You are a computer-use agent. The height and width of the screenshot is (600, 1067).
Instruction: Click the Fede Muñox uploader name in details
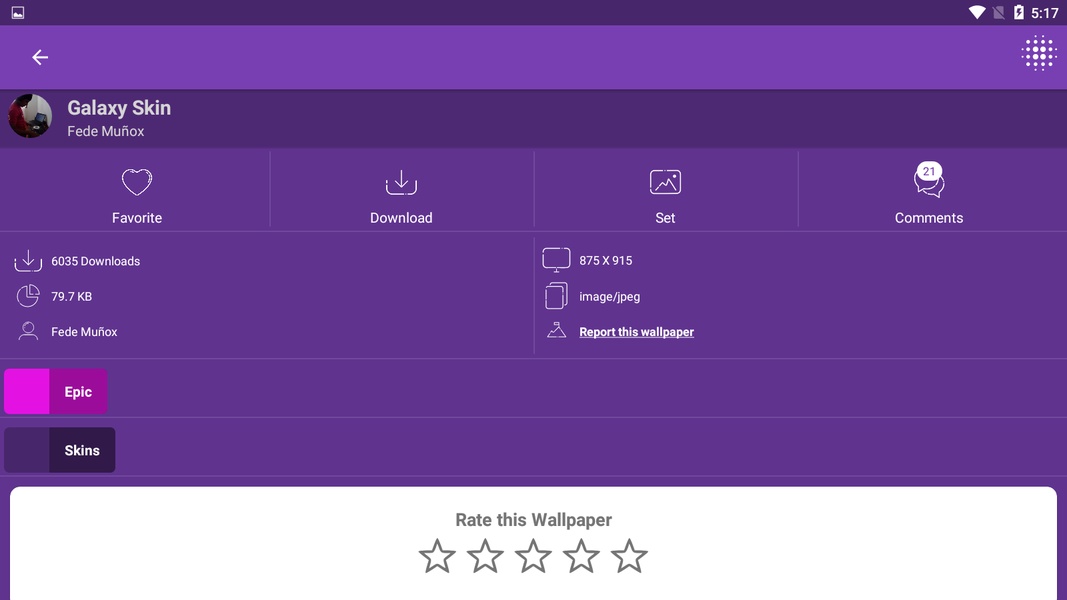point(84,332)
